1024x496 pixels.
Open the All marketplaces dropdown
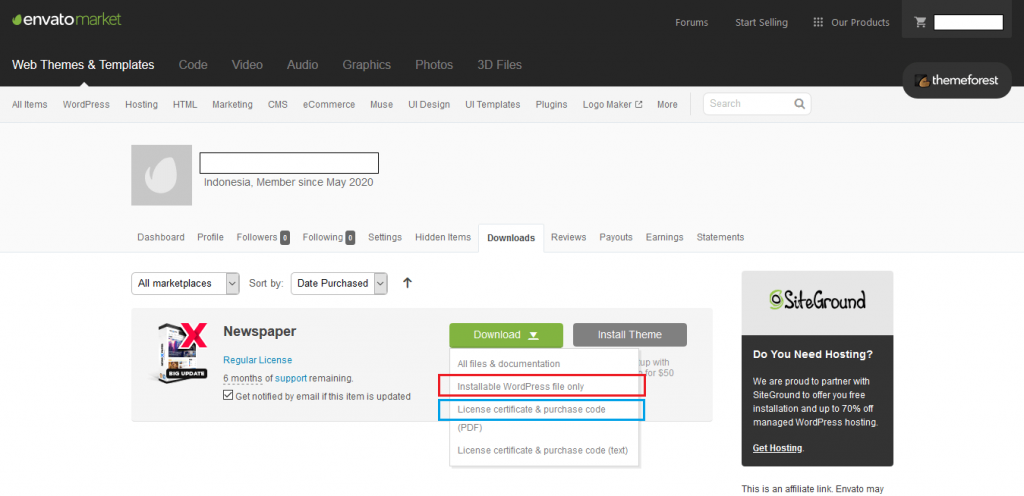point(185,283)
